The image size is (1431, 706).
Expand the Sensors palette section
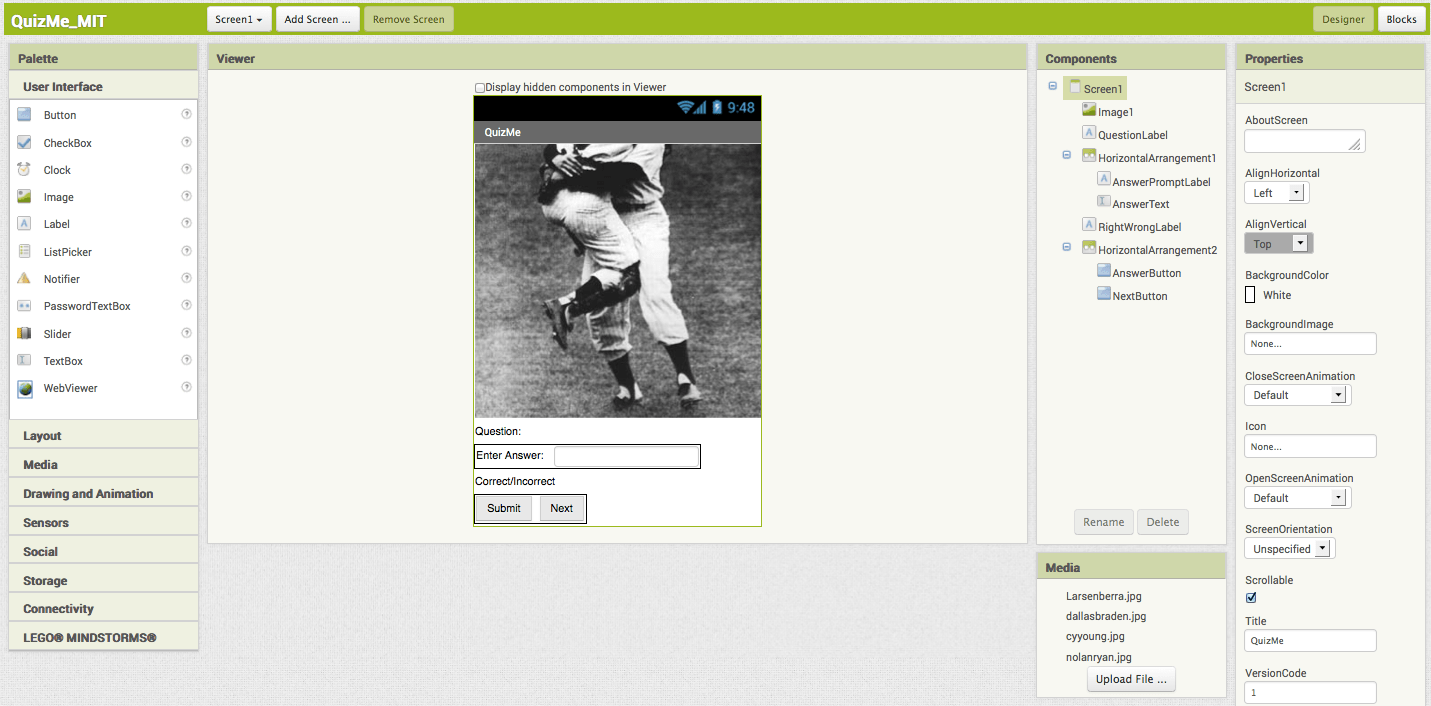click(104, 523)
